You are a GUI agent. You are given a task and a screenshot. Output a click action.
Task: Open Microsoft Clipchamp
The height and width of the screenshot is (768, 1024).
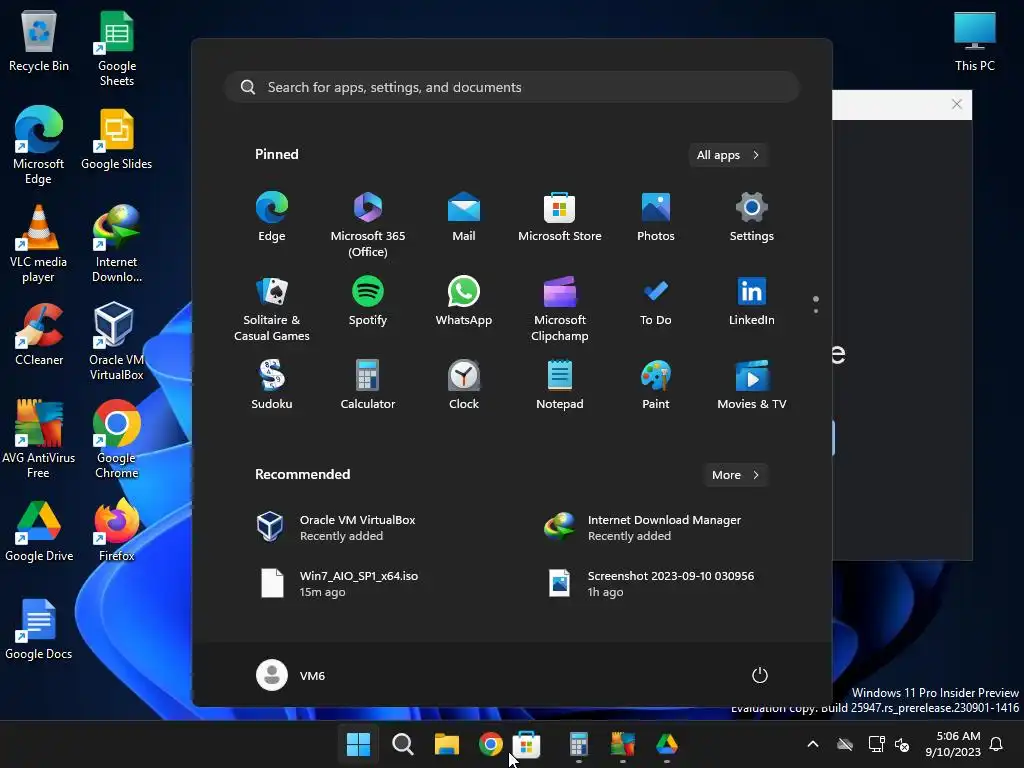pos(560,308)
